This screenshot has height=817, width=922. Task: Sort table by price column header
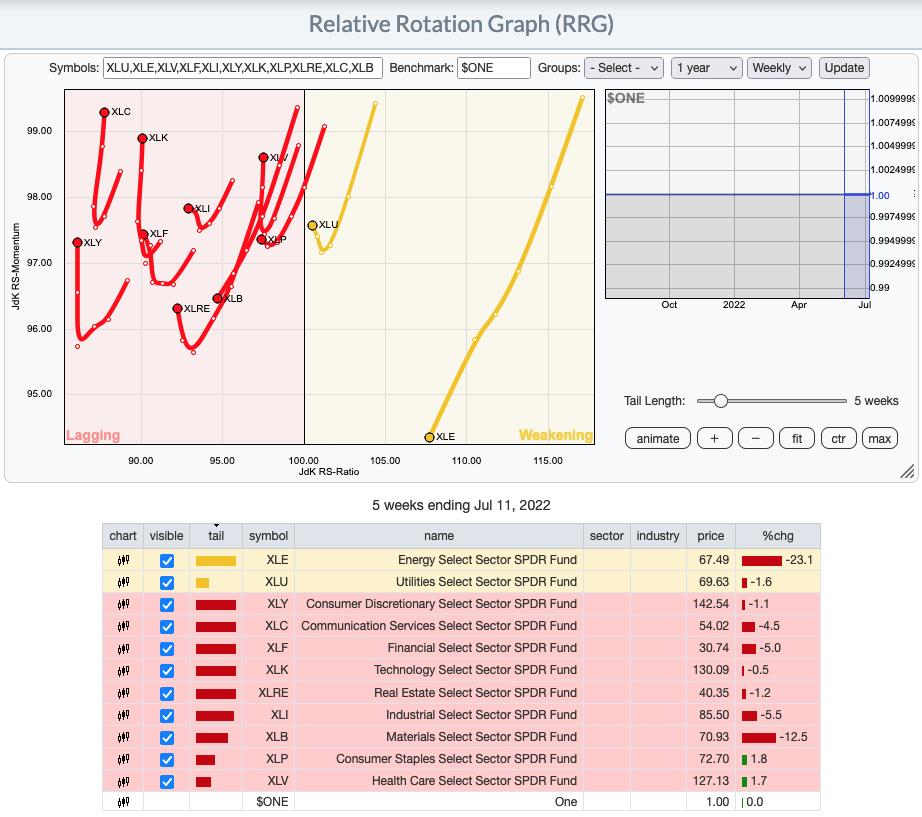(710, 536)
